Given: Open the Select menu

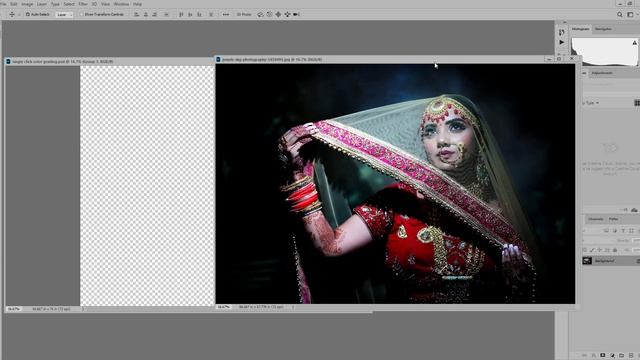Looking at the screenshot, I should point(69,4).
